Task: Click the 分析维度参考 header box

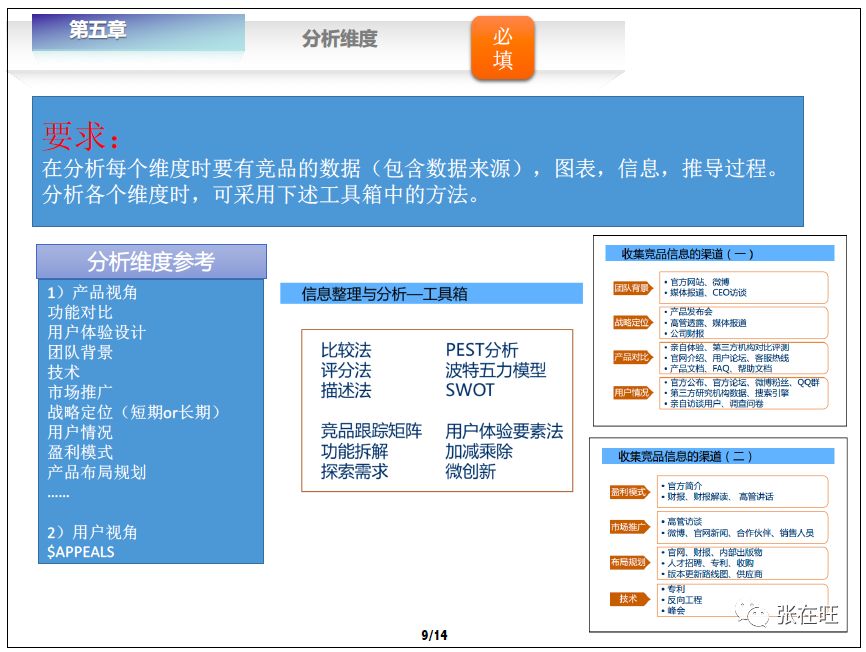Action: point(151,261)
